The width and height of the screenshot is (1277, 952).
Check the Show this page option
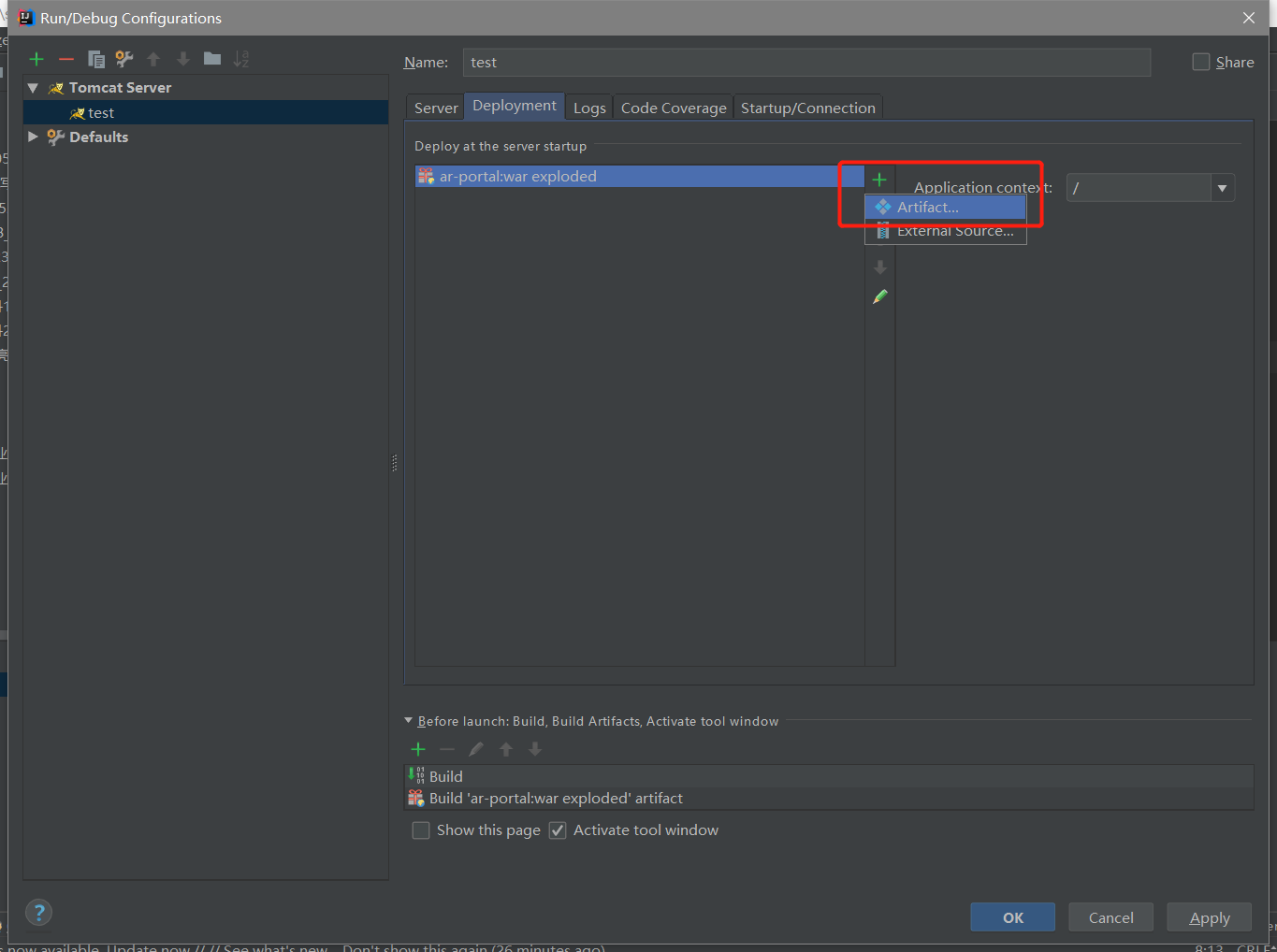point(421,830)
